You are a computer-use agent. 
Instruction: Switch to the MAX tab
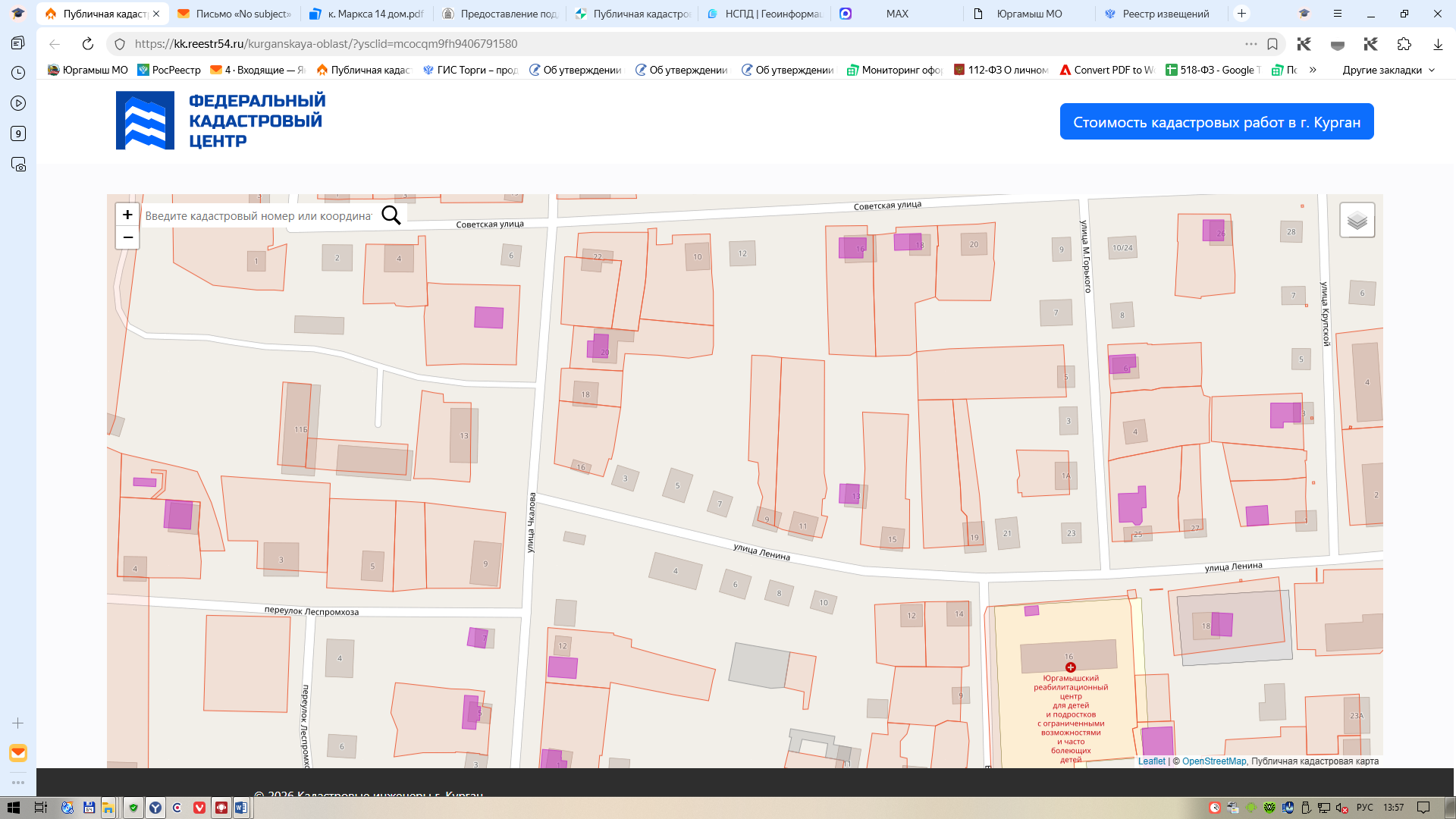[898, 14]
